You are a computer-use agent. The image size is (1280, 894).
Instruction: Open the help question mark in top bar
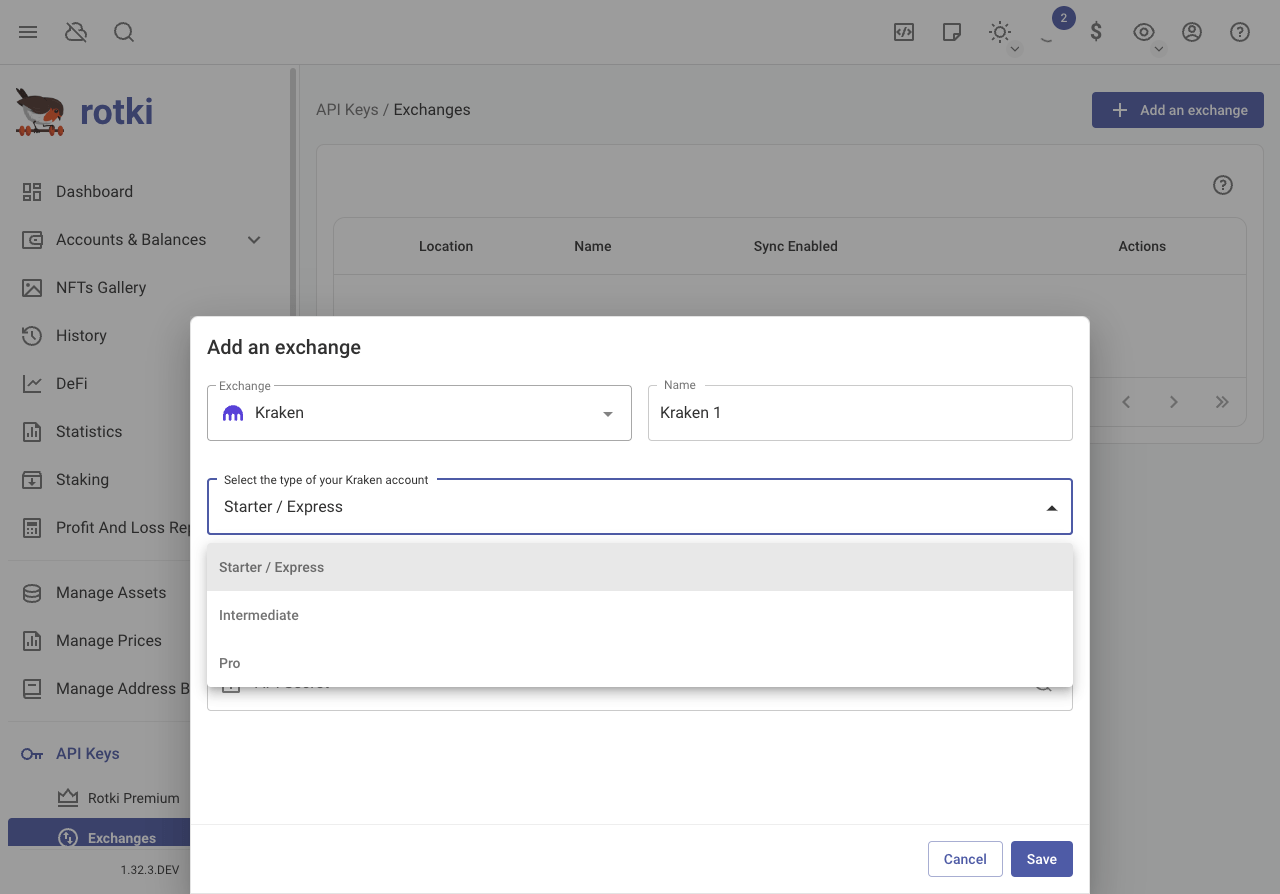[1240, 32]
